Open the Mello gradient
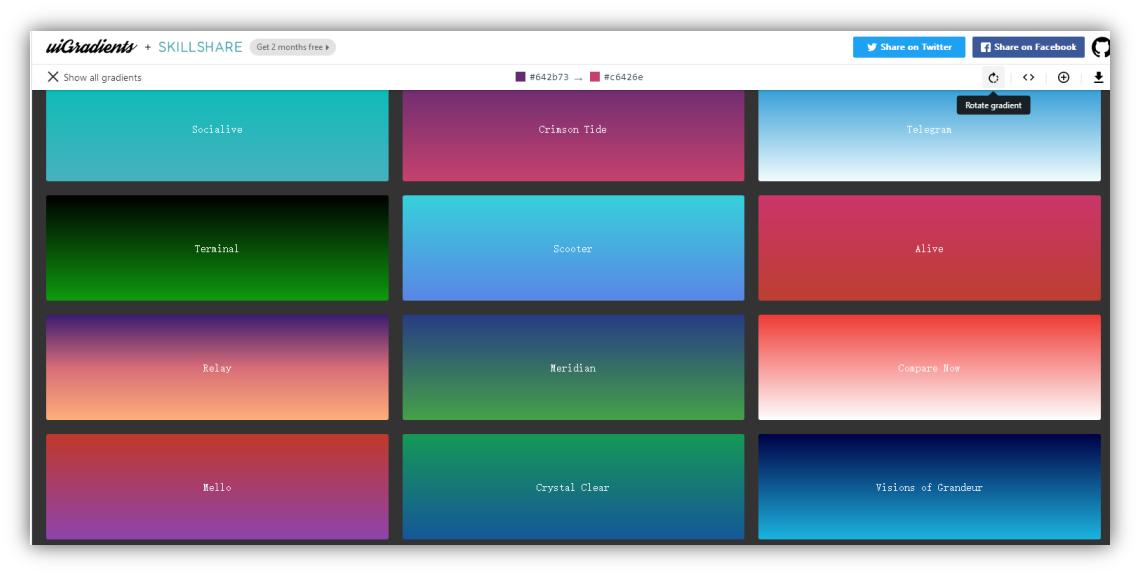Image resolution: width=1140 pixels, height=576 pixels. [x=217, y=487]
